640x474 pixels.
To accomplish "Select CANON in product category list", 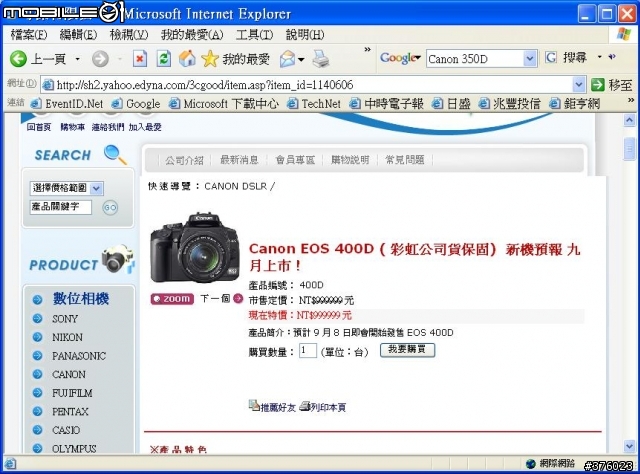I will point(69,374).
